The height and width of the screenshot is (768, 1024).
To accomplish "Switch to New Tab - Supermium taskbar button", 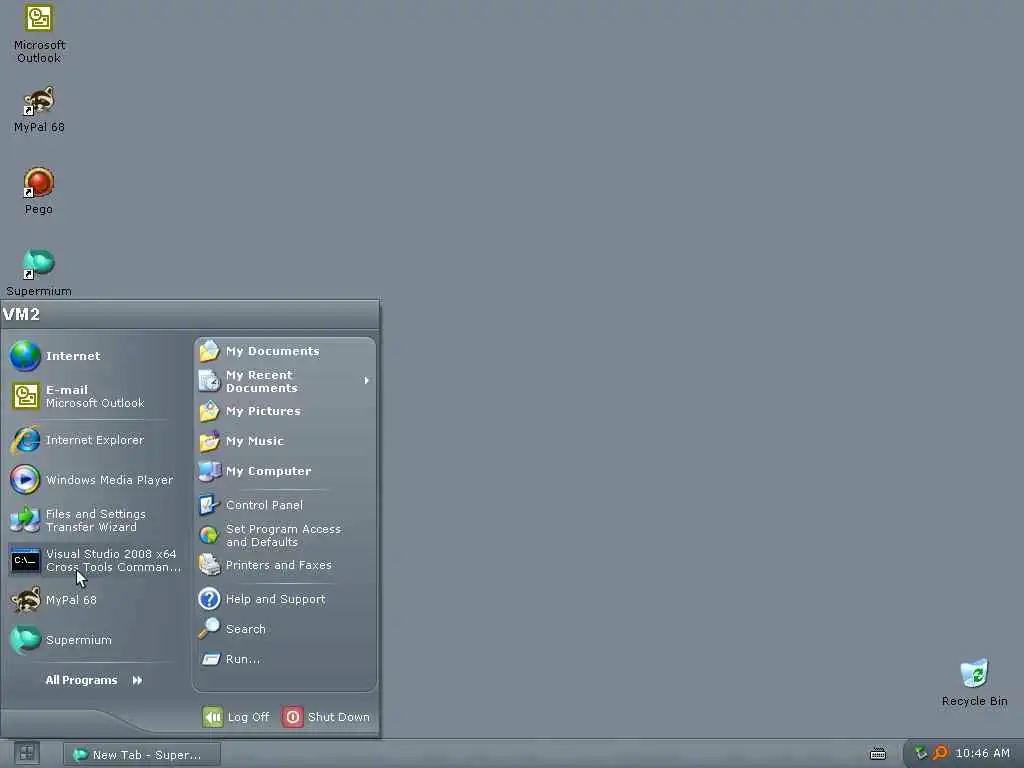I will point(142,754).
